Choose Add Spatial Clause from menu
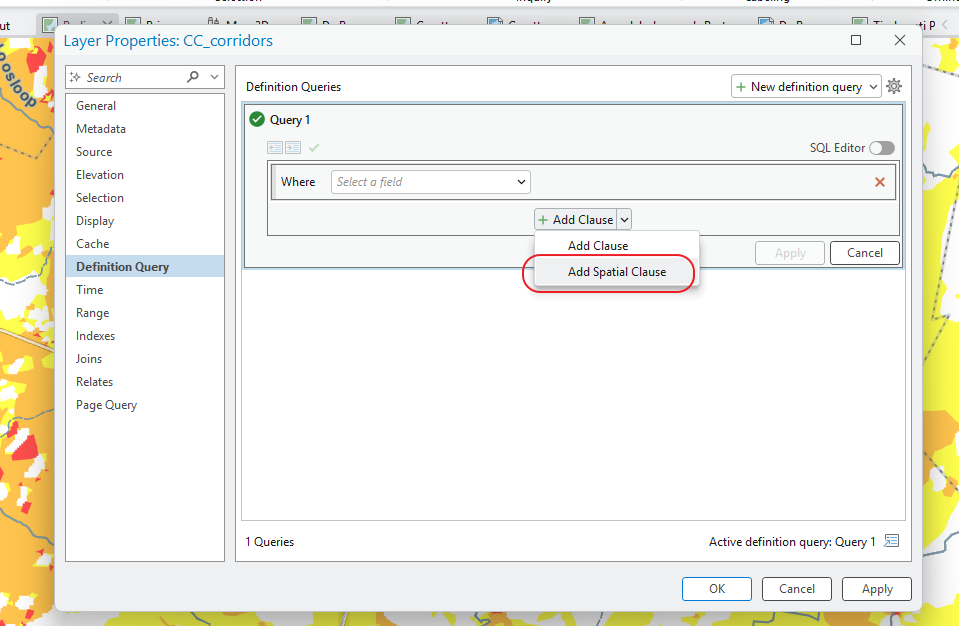Screen dimensions: 959x626 pyautogui.click(x=616, y=271)
